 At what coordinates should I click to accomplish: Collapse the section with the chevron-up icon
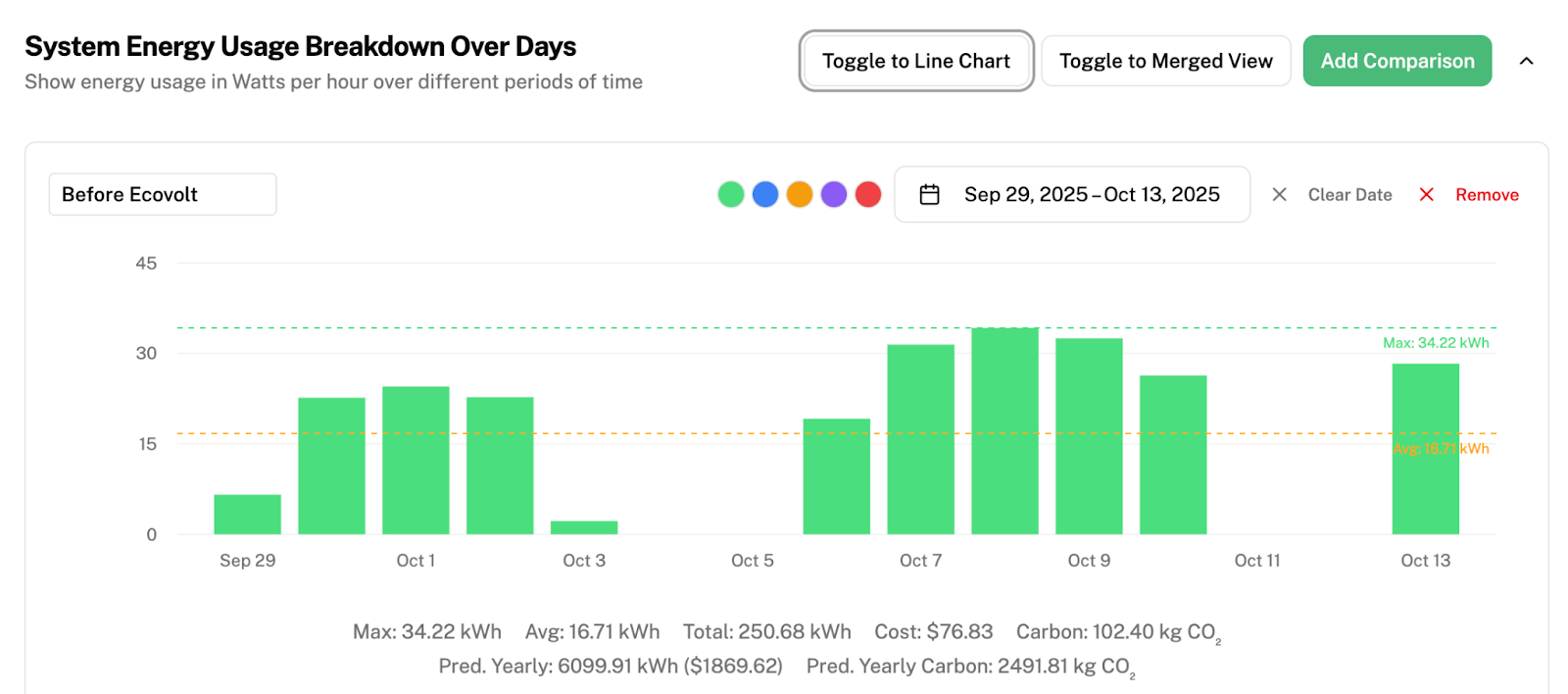(x=1526, y=61)
